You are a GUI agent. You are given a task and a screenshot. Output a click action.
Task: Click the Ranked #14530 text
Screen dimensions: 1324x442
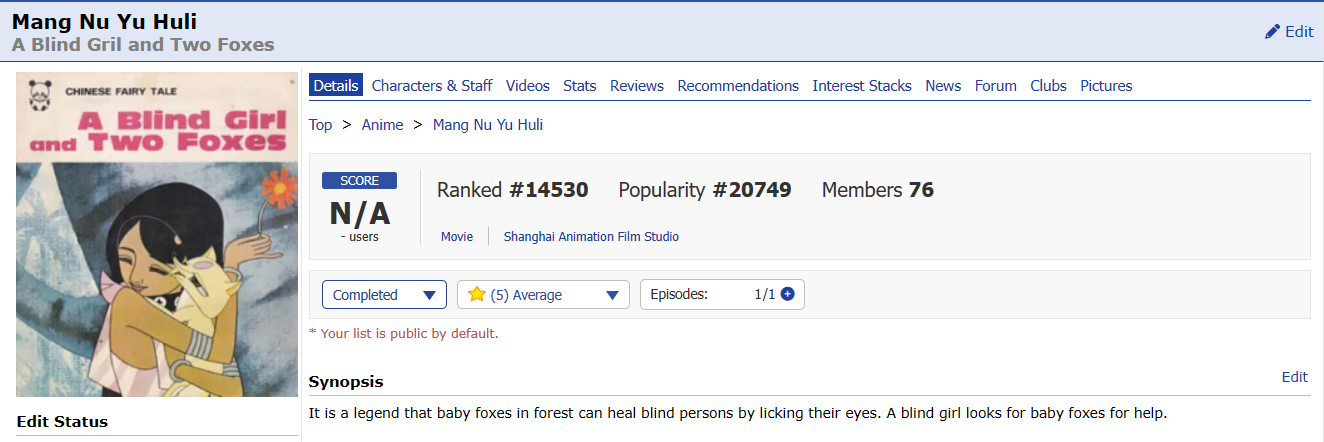513,190
